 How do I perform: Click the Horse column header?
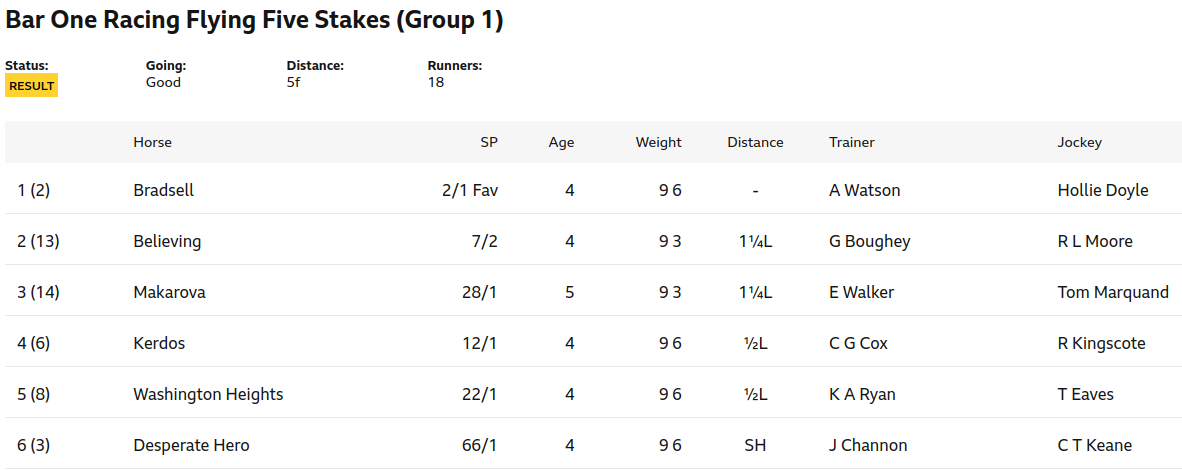click(x=152, y=142)
